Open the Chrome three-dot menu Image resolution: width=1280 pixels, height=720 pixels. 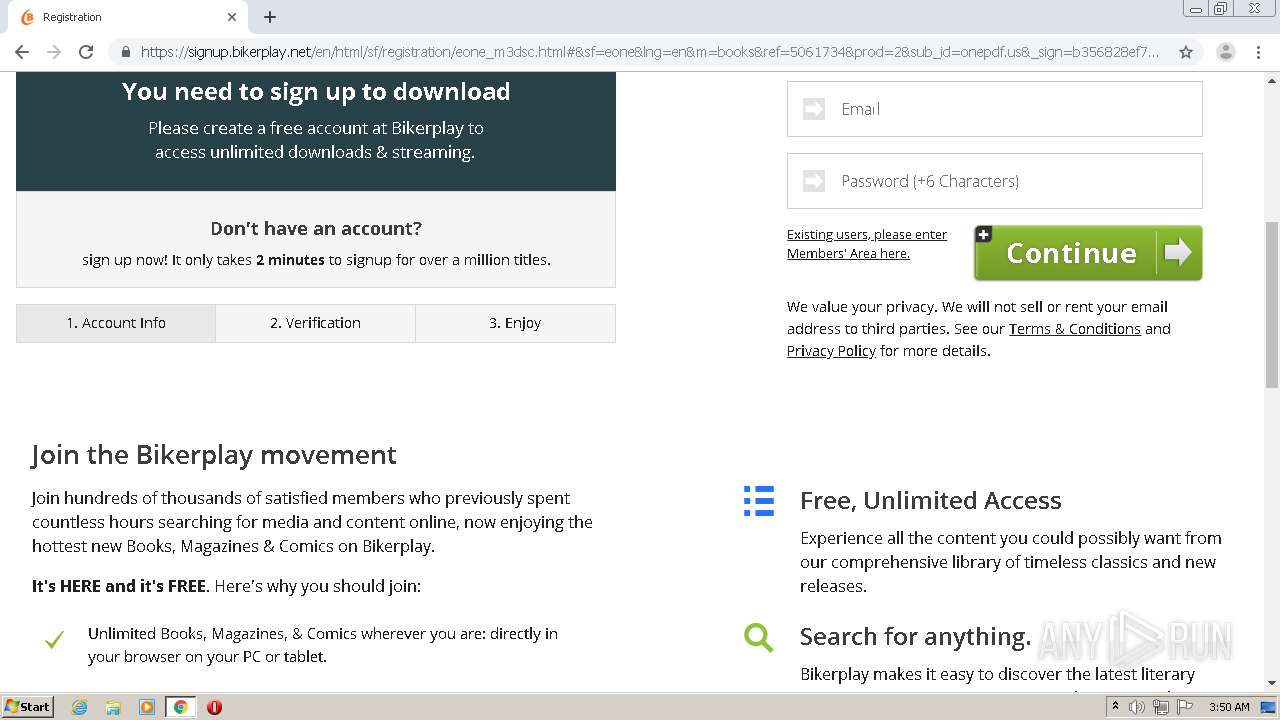(1258, 52)
